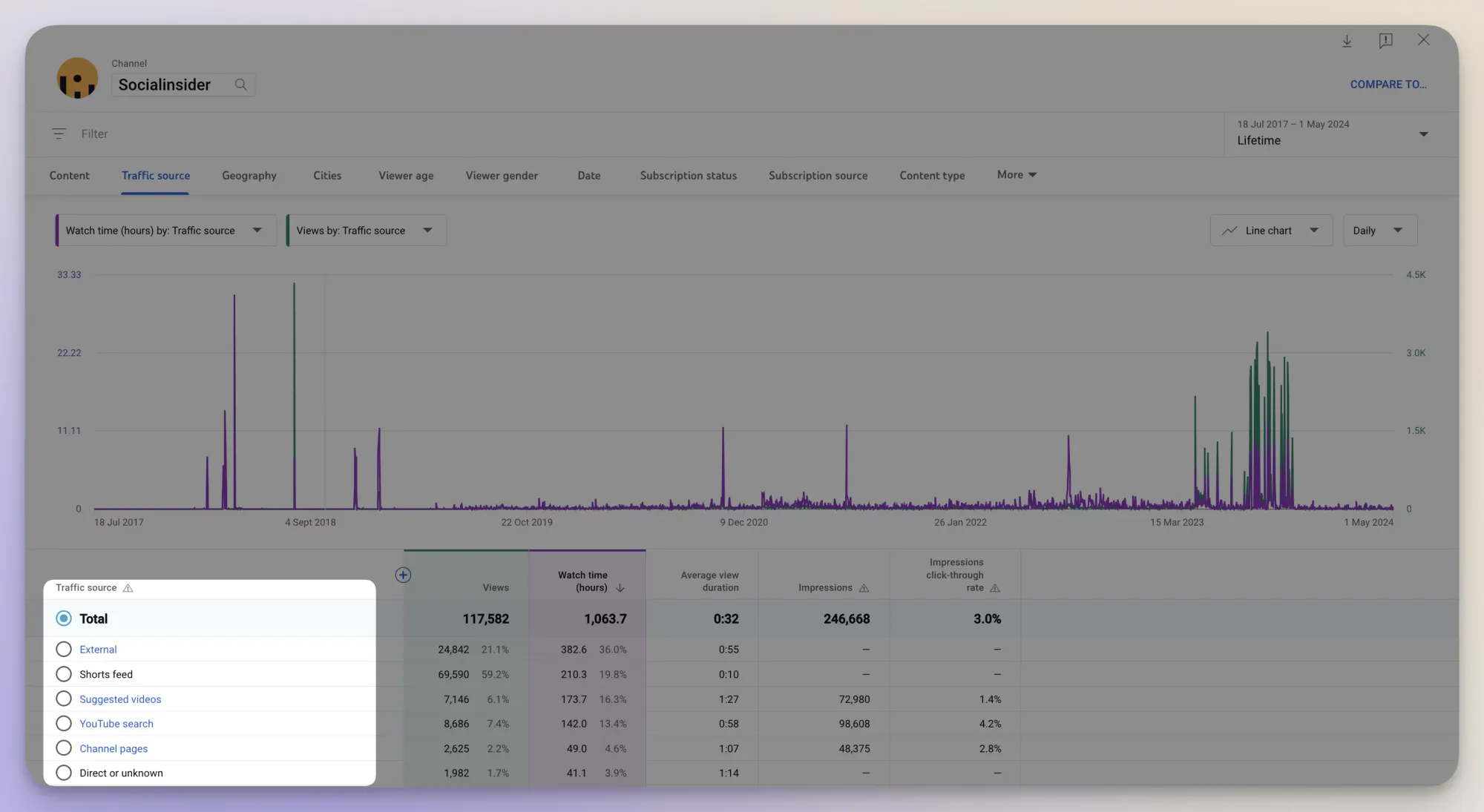The height and width of the screenshot is (812, 1484).
Task: Click YouTube search impressions value 98,608
Action: click(x=854, y=724)
